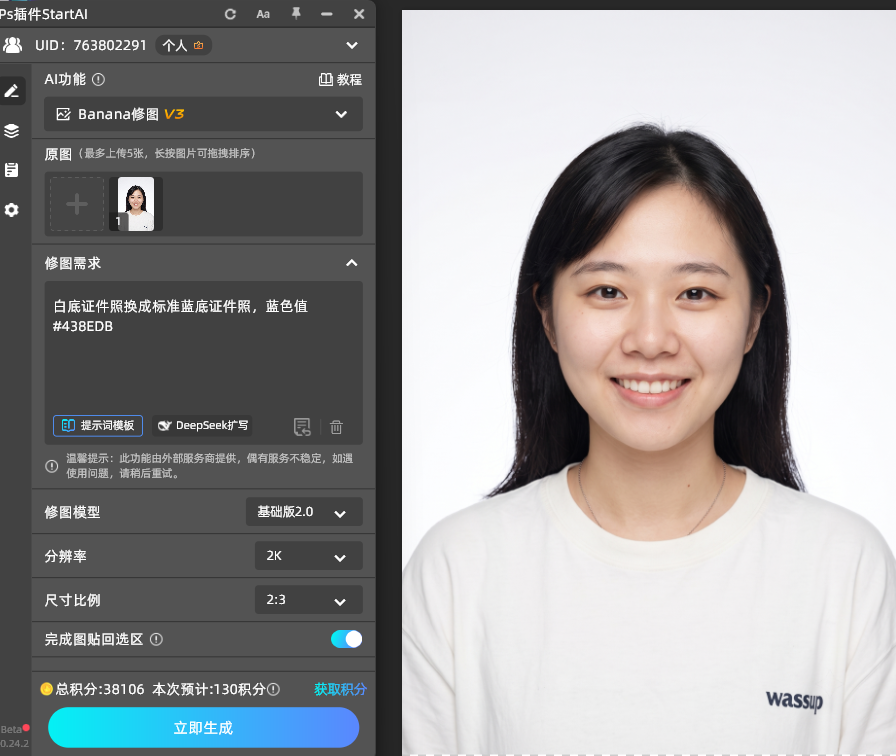Minimize the StartAI plugin panel
This screenshot has width=896, height=756.
pyautogui.click(x=327, y=14)
